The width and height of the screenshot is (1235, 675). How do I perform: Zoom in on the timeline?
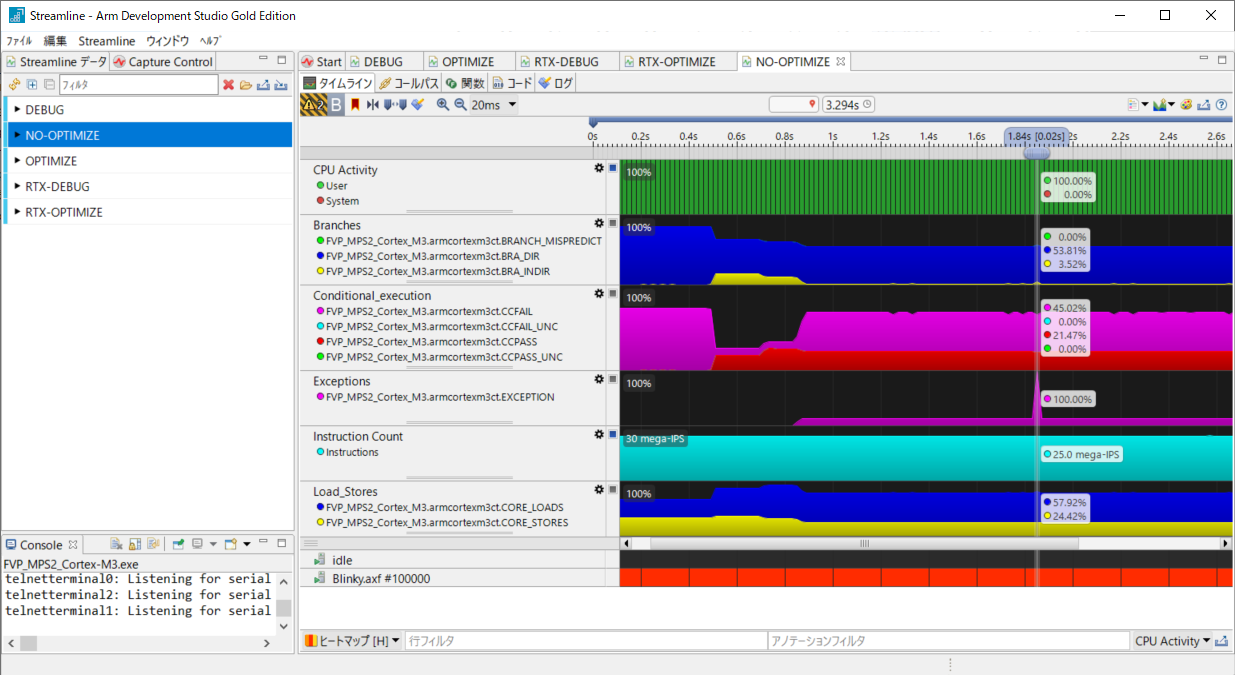pyautogui.click(x=443, y=105)
